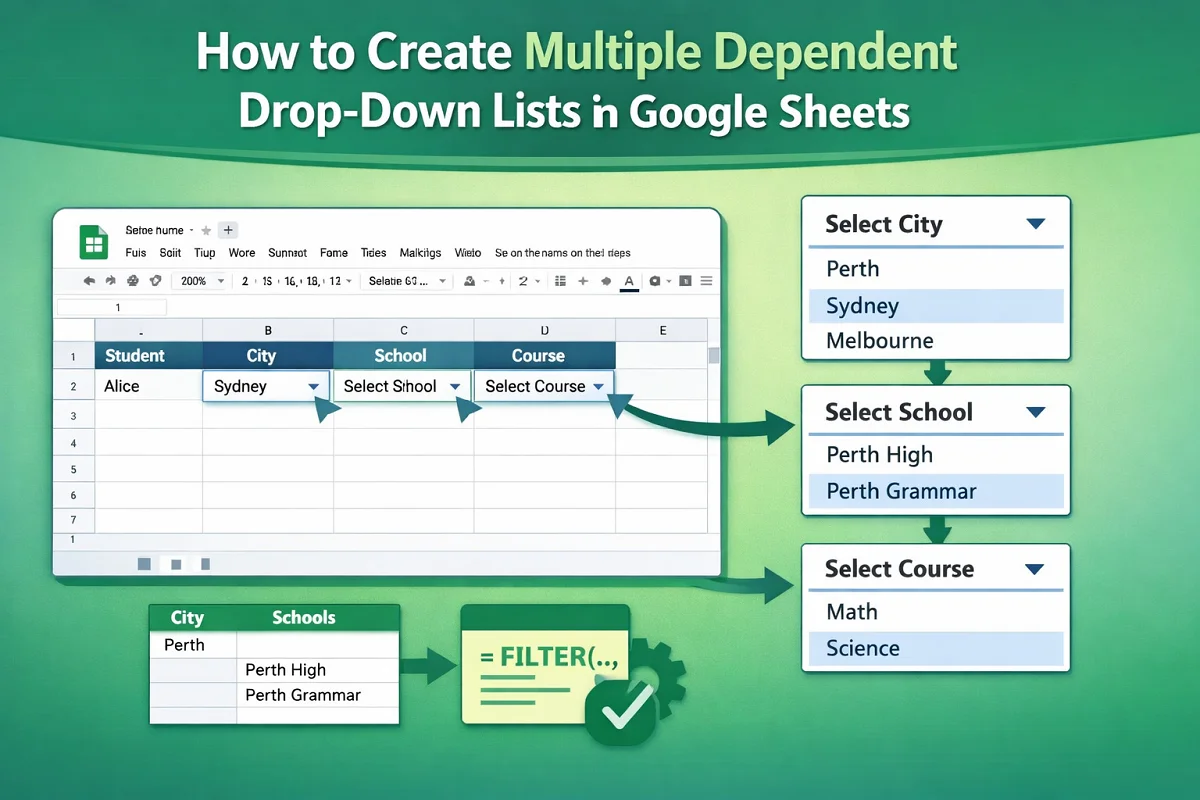1200x800 pixels.
Task: Pick Science in the Select Course panel
Action: (x=935, y=648)
